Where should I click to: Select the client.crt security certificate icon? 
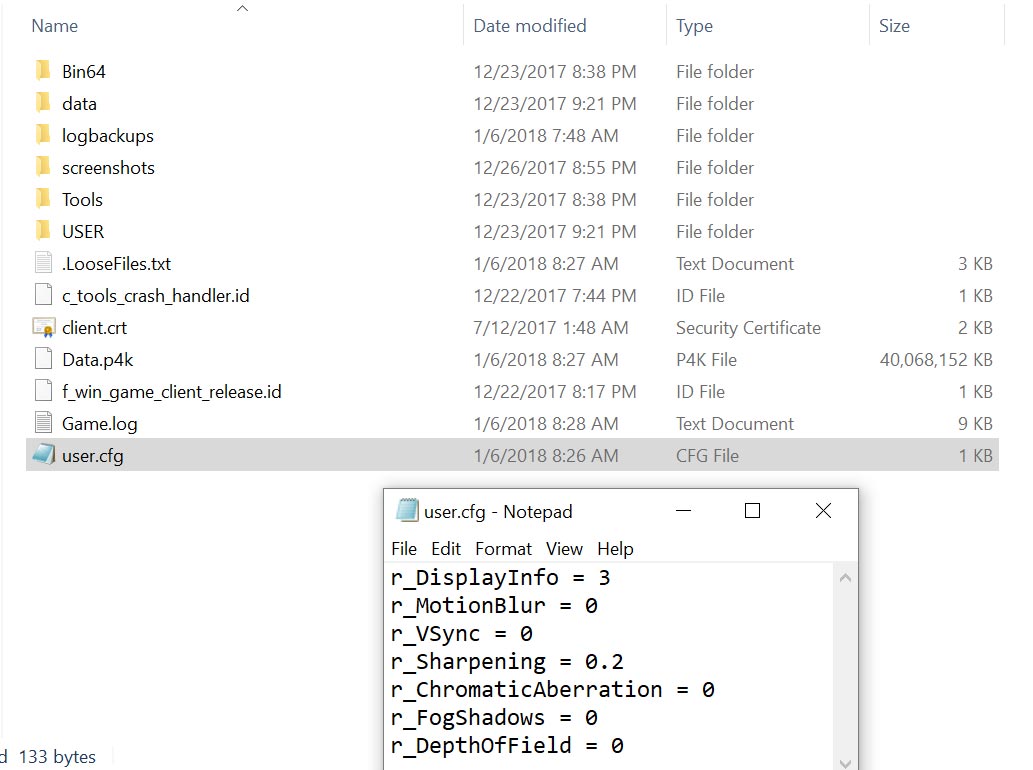[45, 327]
